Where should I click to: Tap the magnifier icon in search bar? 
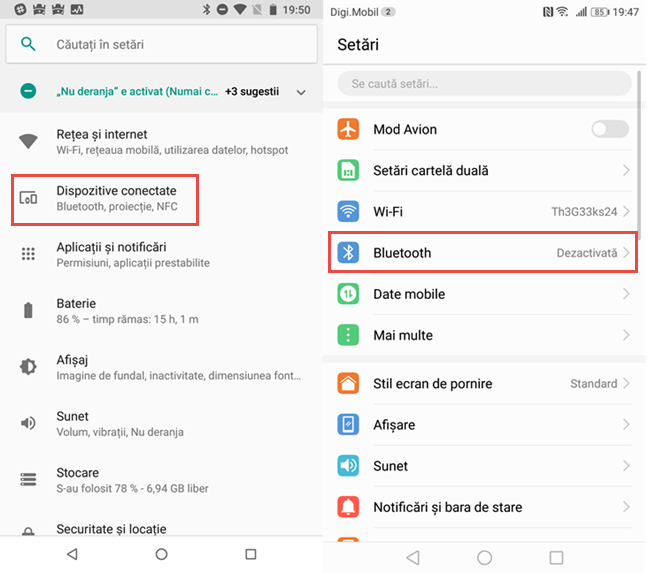tap(28, 44)
